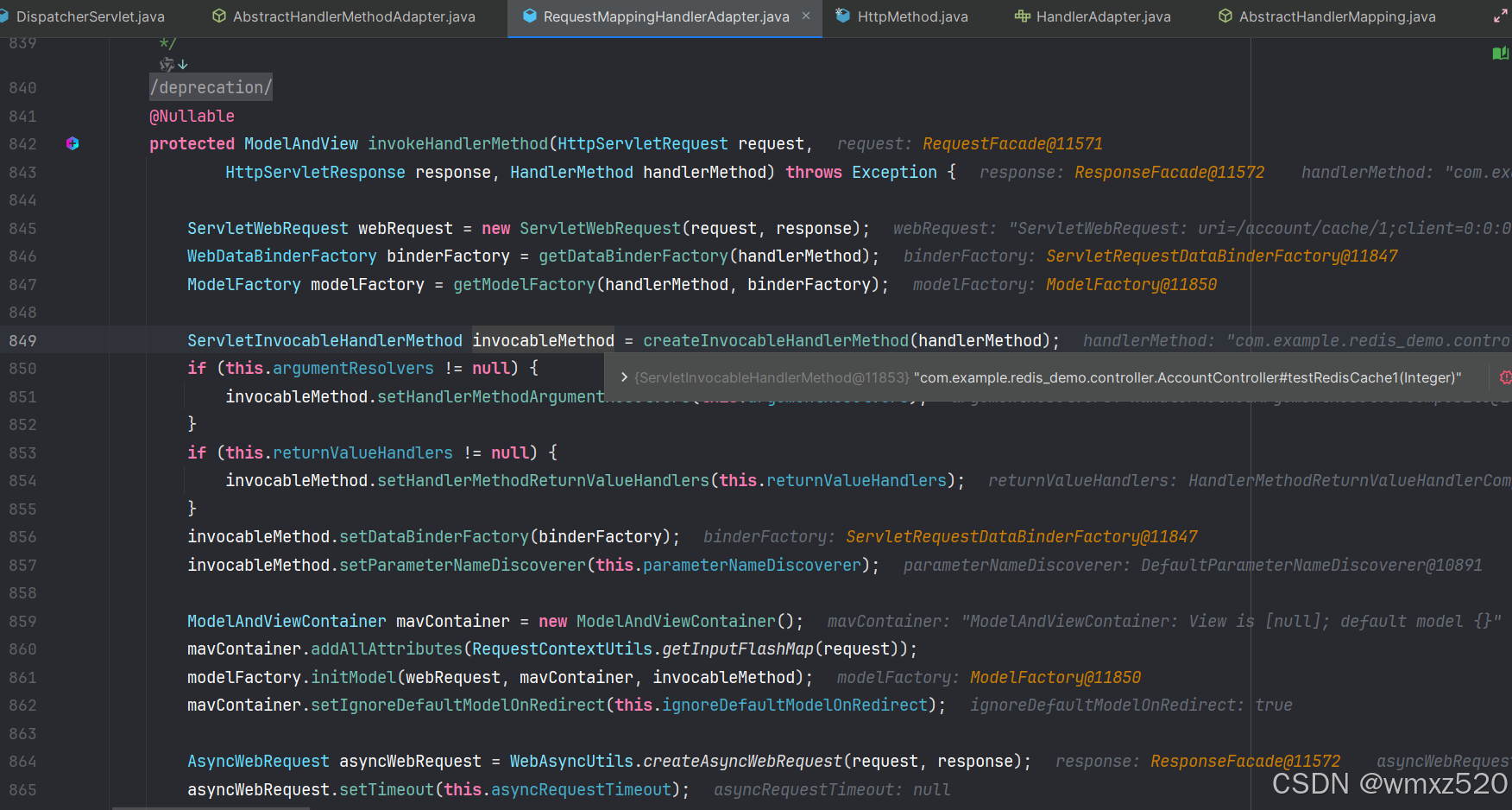The height and width of the screenshot is (810, 1512).
Task: Open the AbstractHandlerMethodAdapter.java tab
Action: click(x=354, y=16)
